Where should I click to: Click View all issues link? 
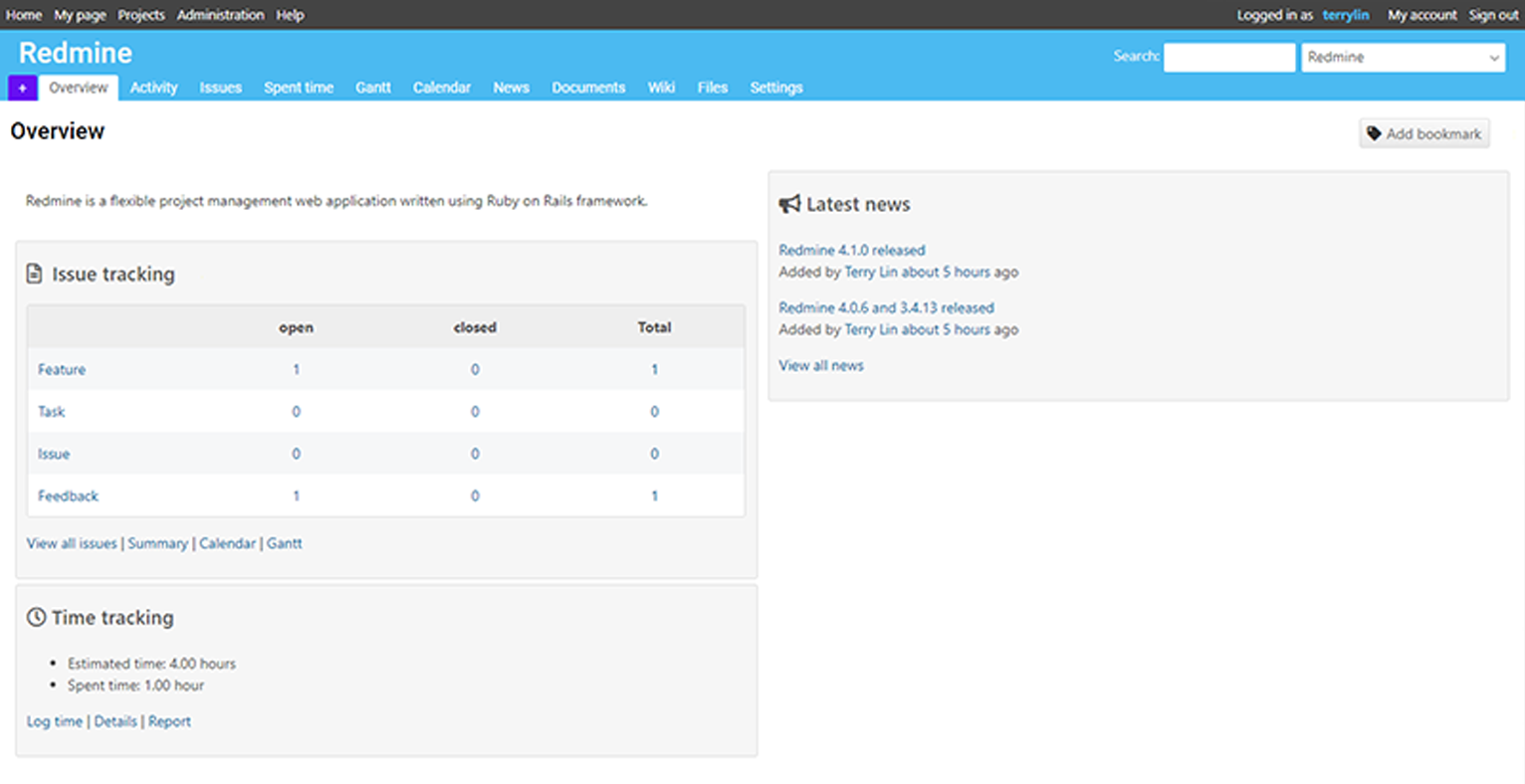click(72, 543)
